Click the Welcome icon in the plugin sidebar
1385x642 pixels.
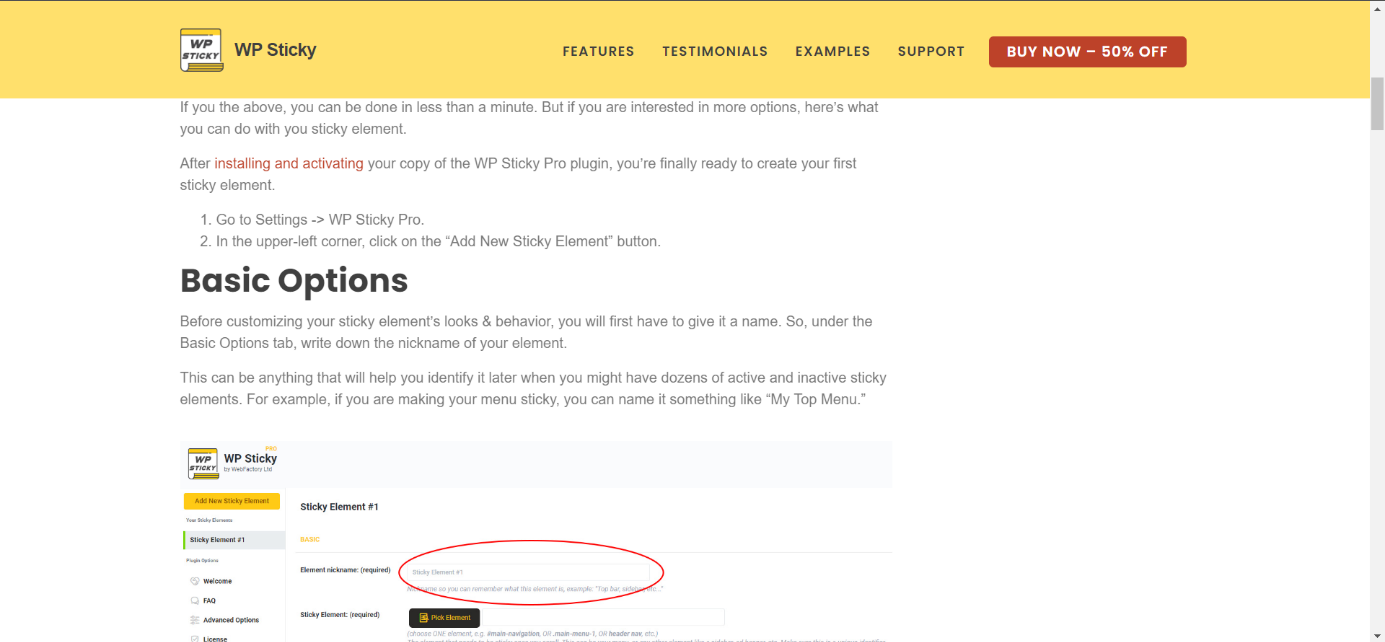[x=195, y=581]
